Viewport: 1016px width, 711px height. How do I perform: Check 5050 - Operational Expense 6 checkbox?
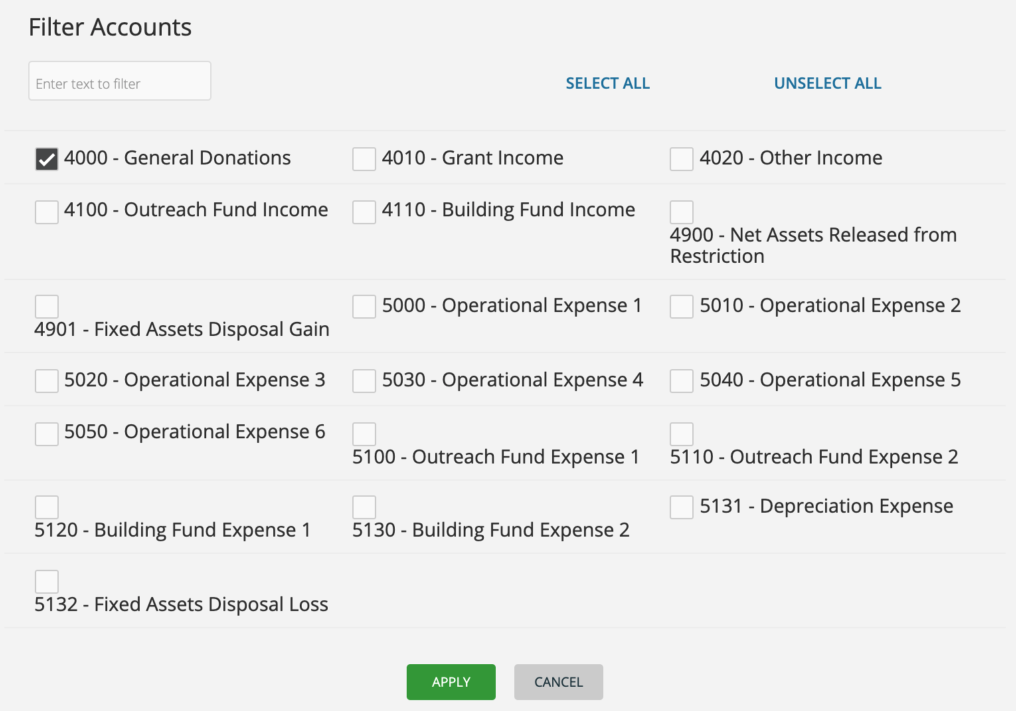(x=47, y=434)
